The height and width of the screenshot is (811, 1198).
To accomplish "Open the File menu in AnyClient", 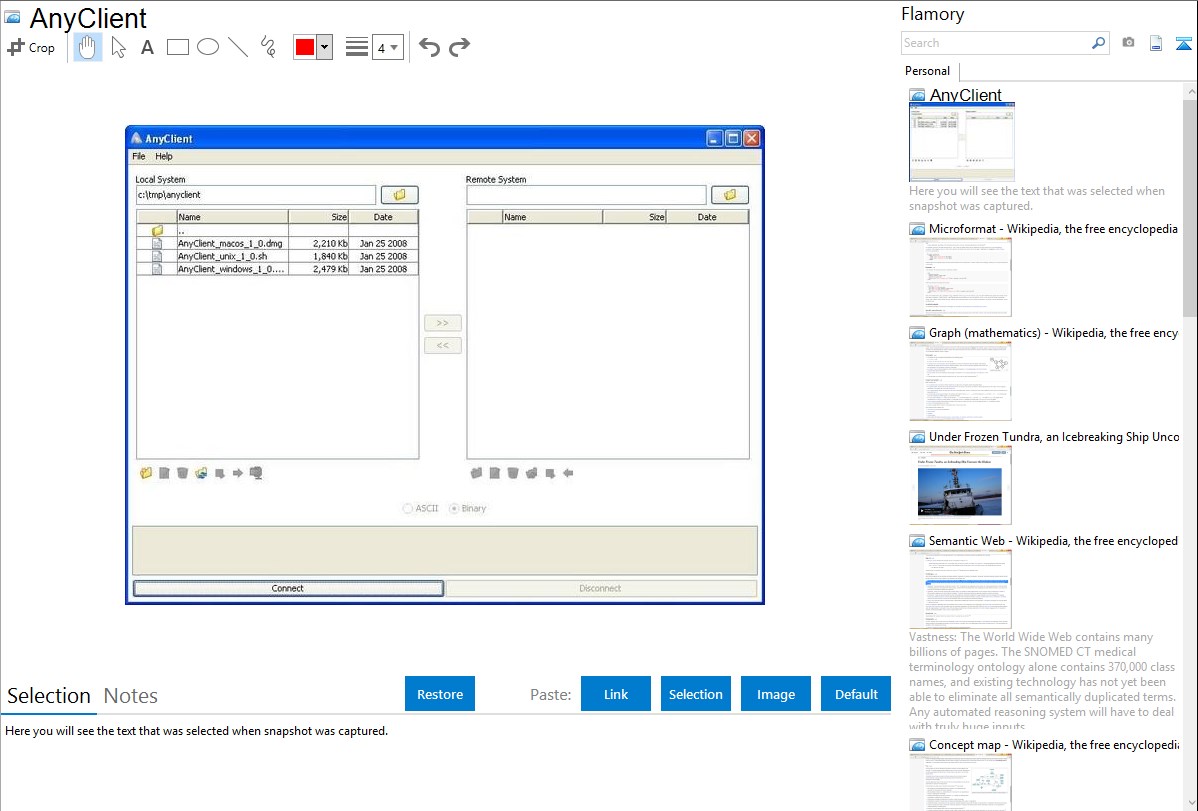I will pyautogui.click(x=138, y=157).
